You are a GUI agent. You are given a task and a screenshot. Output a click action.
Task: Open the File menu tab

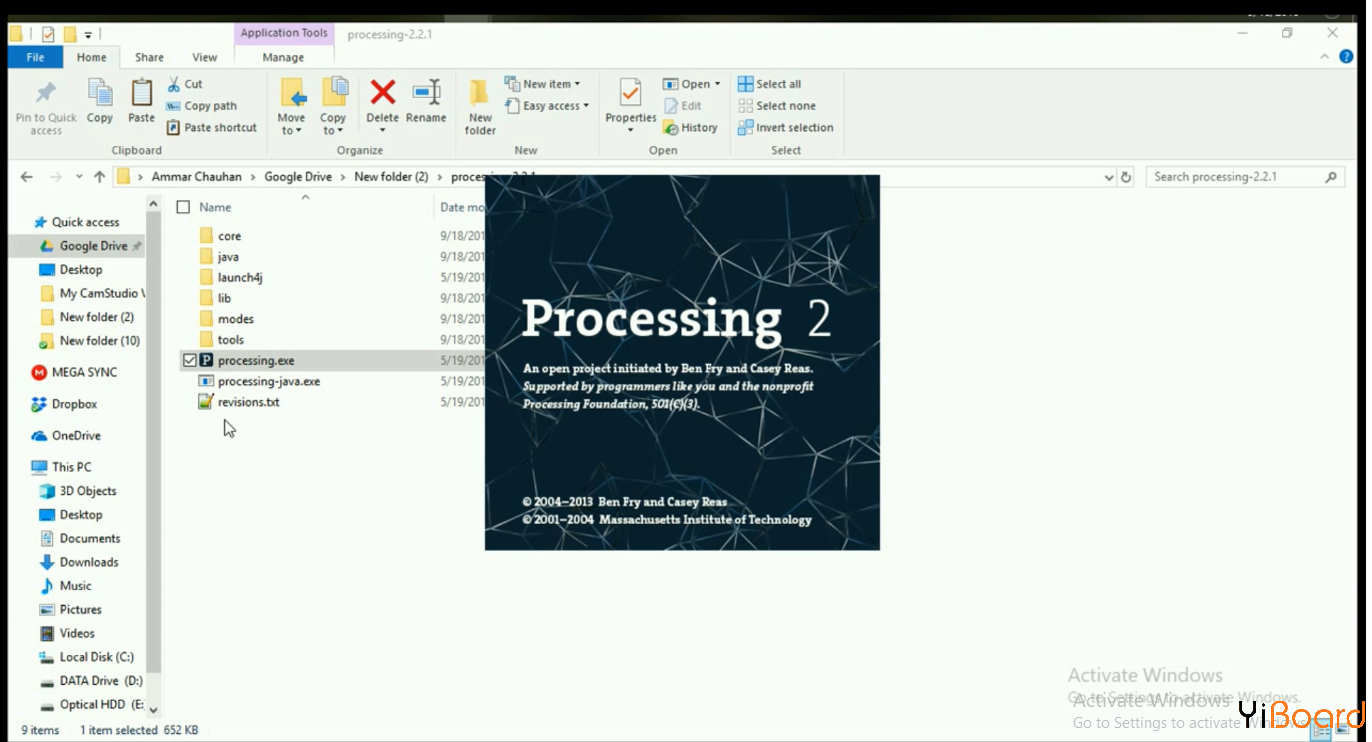click(35, 57)
